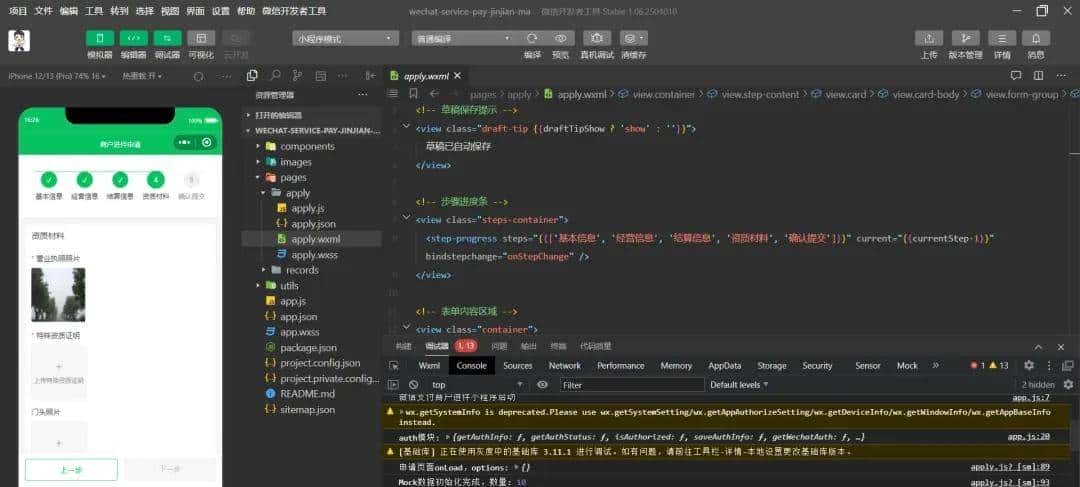This screenshot has height=487, width=1080.
Task: Open the app.js:20 source link
Action: pos(1028,437)
